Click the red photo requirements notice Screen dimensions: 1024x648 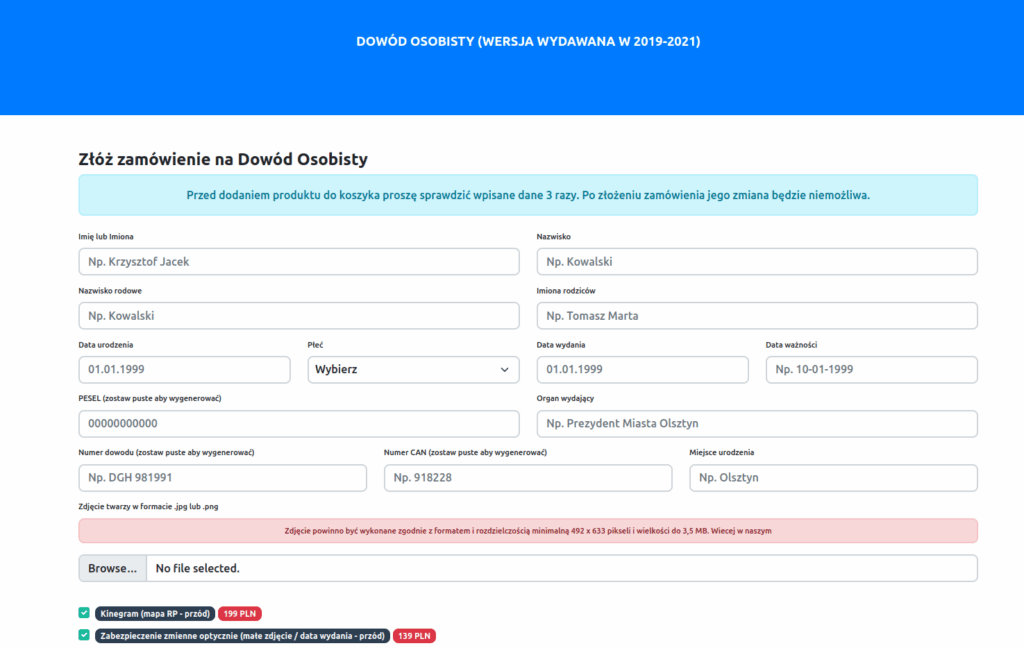tap(528, 530)
